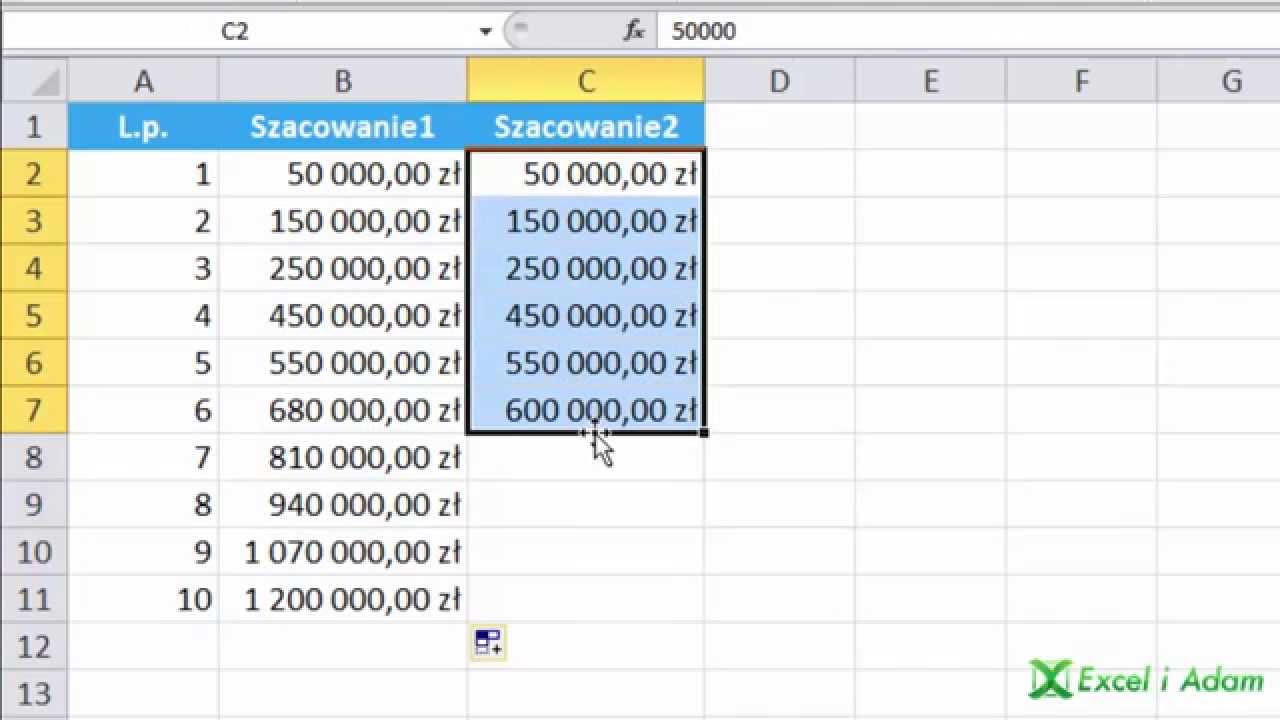Open the Auto Fill Options button
The height and width of the screenshot is (720, 1280).
tap(489, 643)
